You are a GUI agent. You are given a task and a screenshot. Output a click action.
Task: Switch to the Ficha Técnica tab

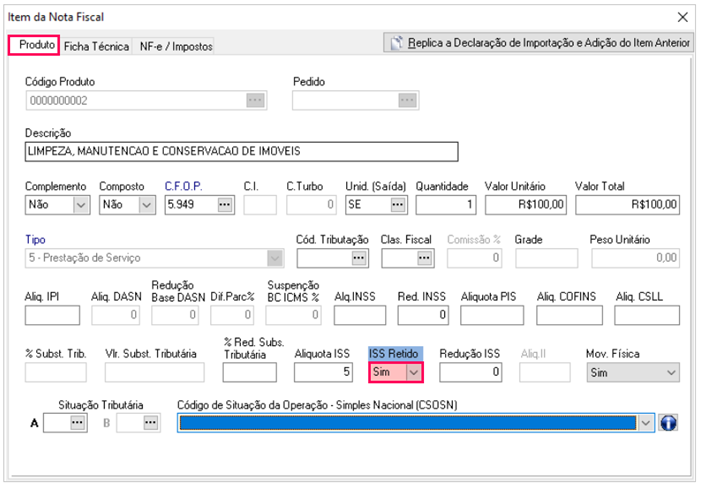[96, 46]
